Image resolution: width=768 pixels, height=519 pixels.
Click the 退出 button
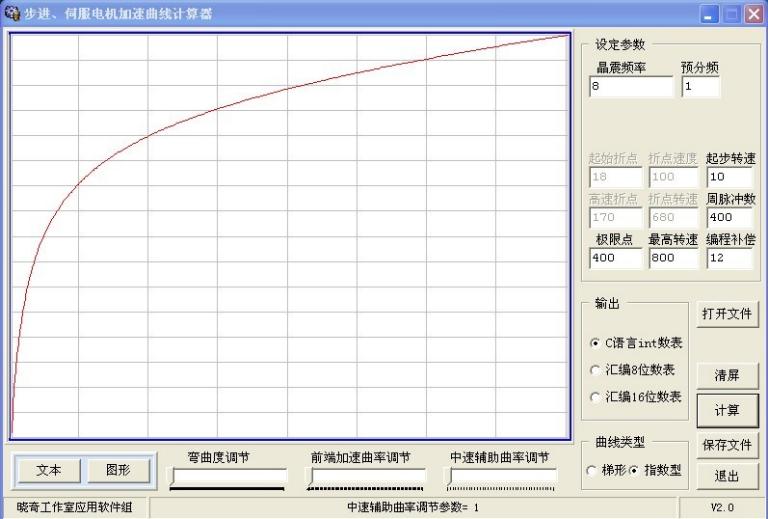tap(727, 476)
